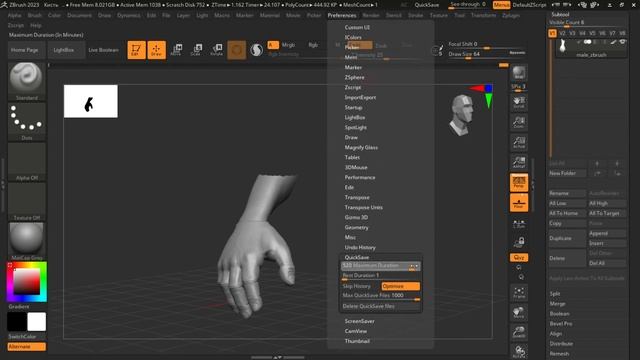Activate the Draw mode button

coord(156,50)
